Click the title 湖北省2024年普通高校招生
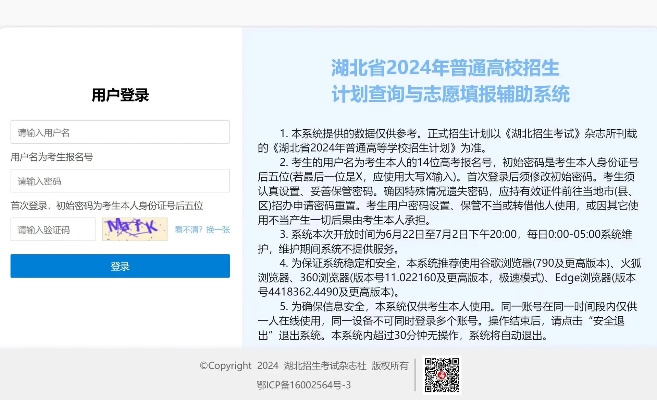 pos(445,68)
